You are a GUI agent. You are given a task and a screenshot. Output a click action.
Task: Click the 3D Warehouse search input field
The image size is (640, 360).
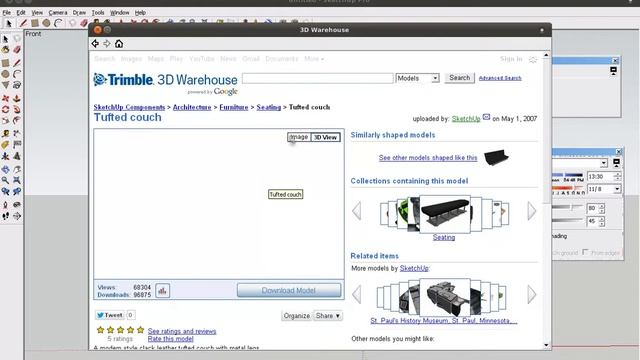(318, 78)
